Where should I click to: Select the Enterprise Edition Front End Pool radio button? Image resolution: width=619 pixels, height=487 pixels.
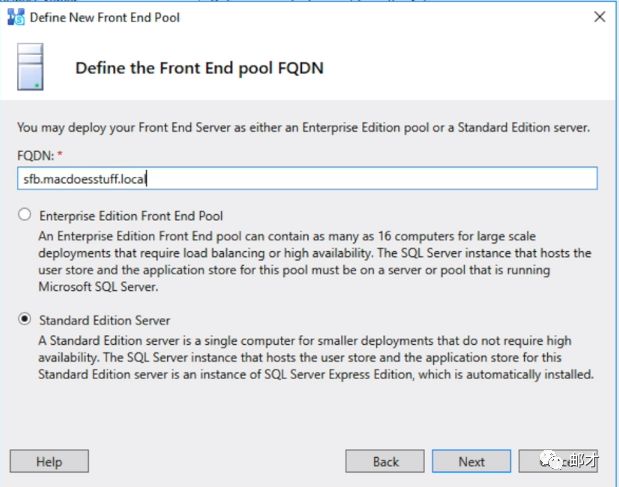click(24, 215)
